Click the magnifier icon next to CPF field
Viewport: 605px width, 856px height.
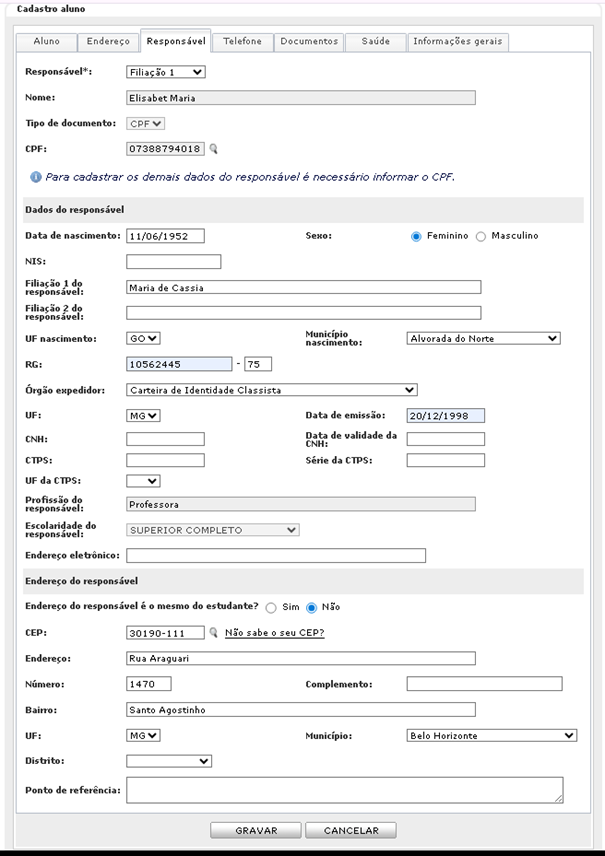[x=213, y=149]
